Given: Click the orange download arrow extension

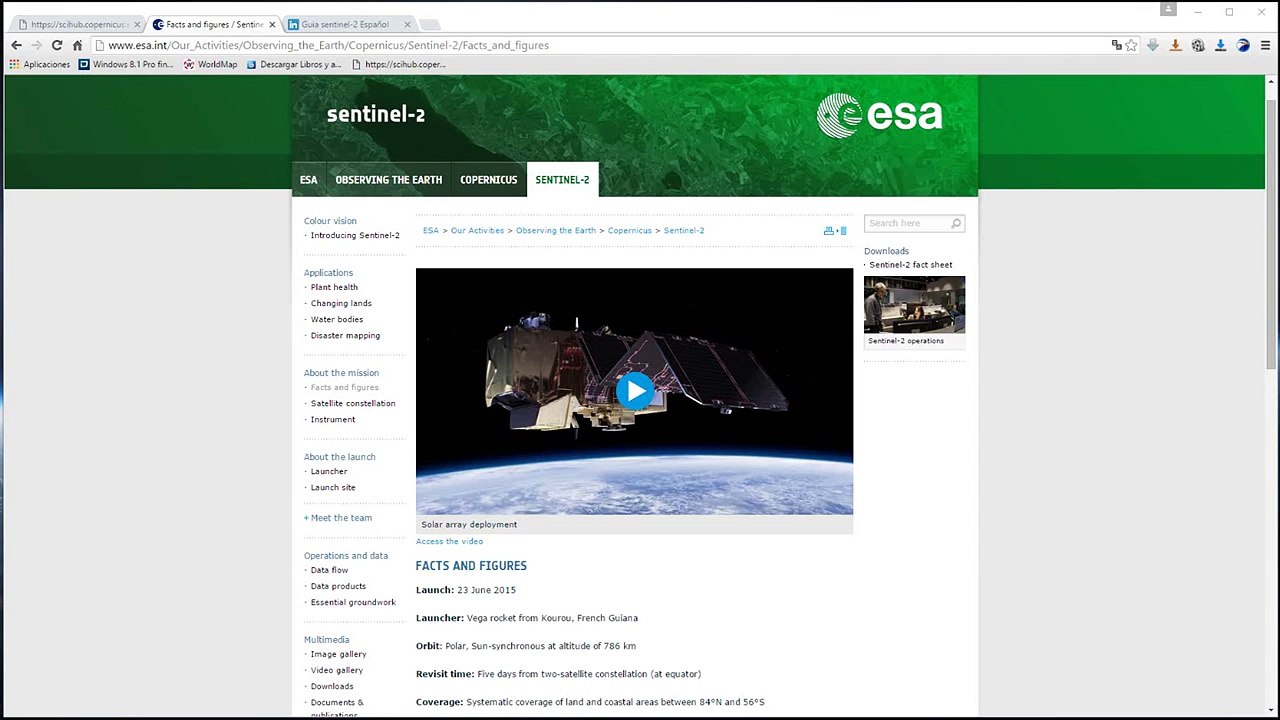Looking at the screenshot, I should (x=1175, y=45).
